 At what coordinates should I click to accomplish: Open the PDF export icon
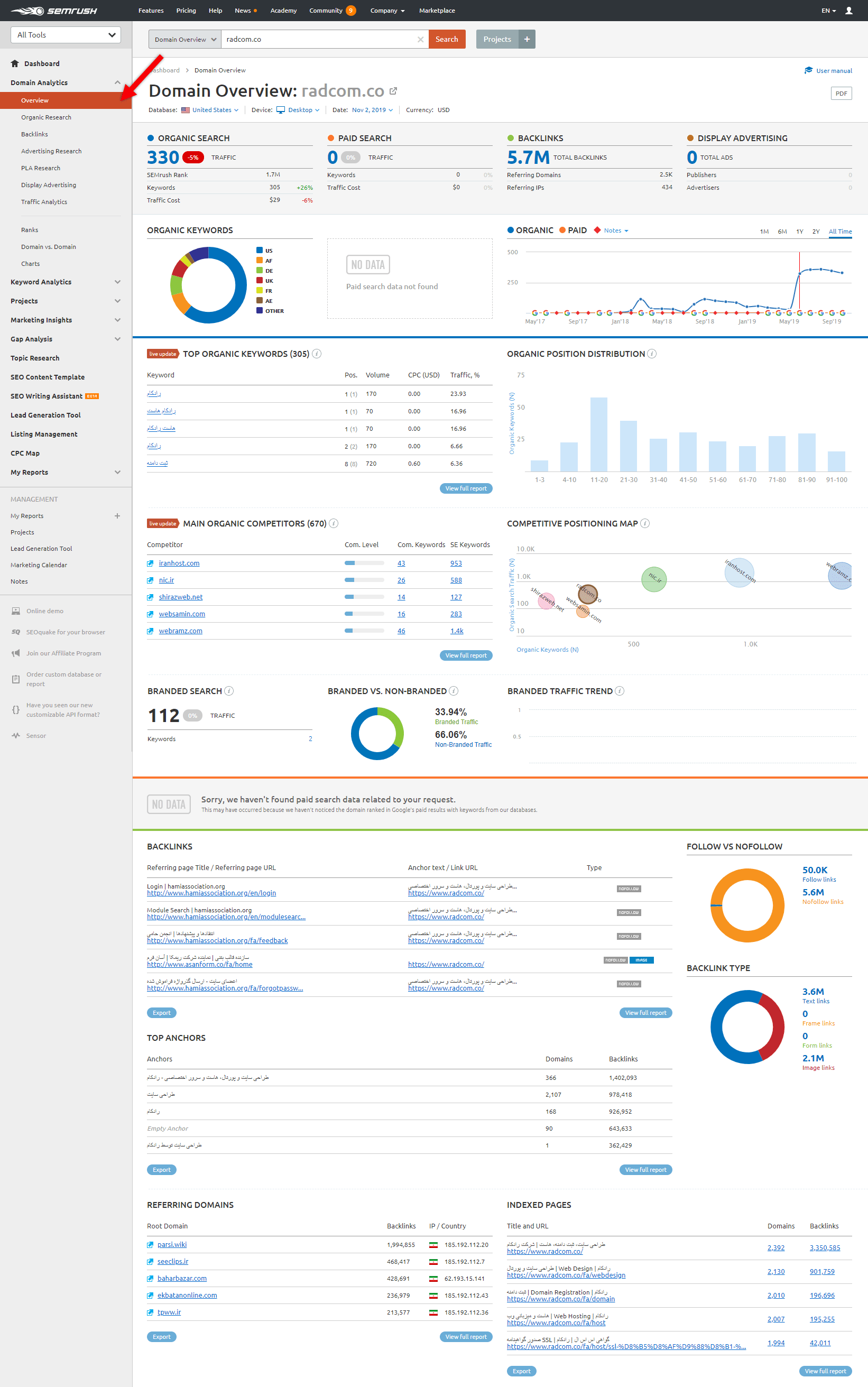pyautogui.click(x=841, y=93)
